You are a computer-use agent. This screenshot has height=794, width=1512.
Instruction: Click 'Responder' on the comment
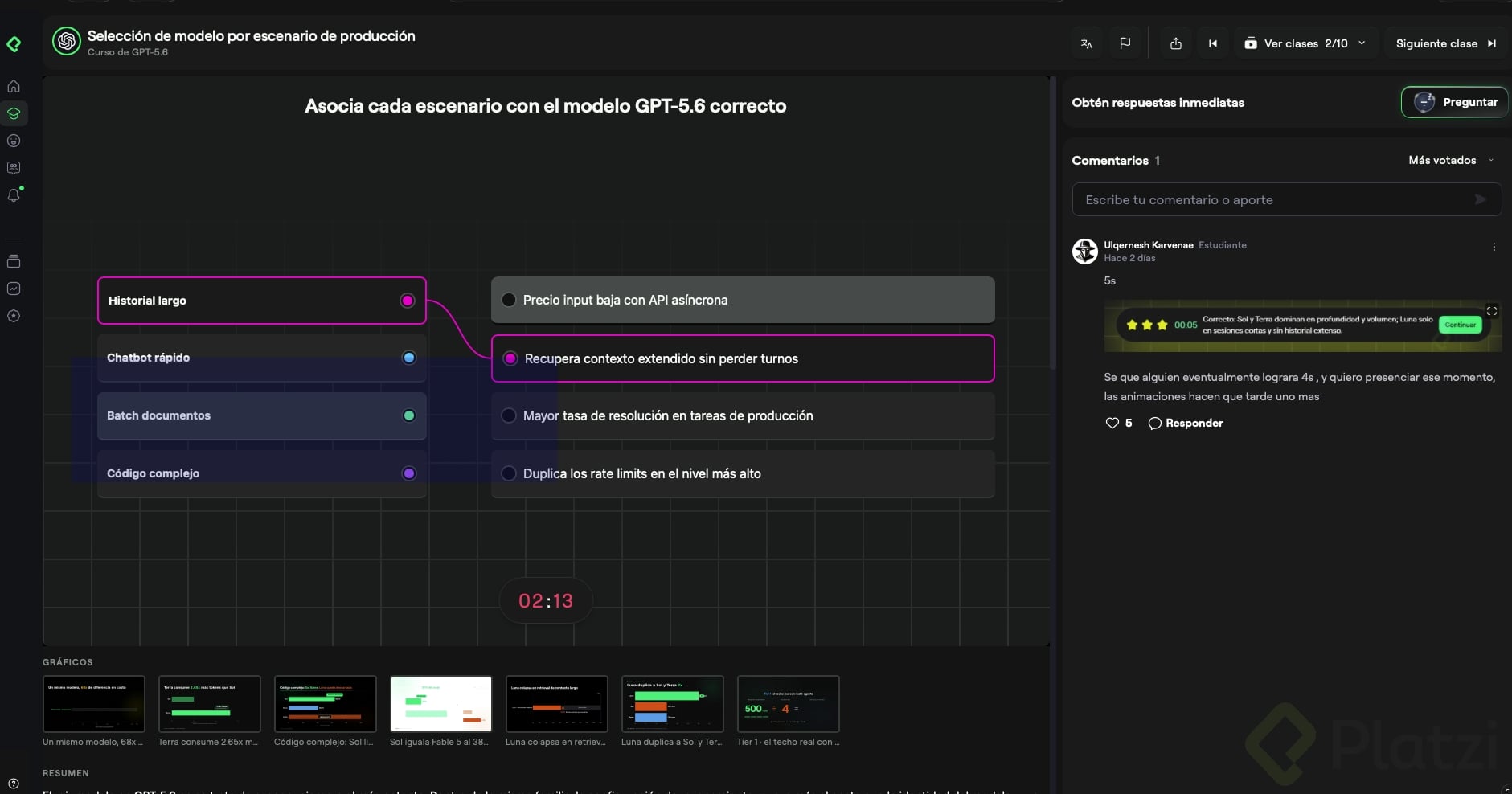click(1186, 423)
